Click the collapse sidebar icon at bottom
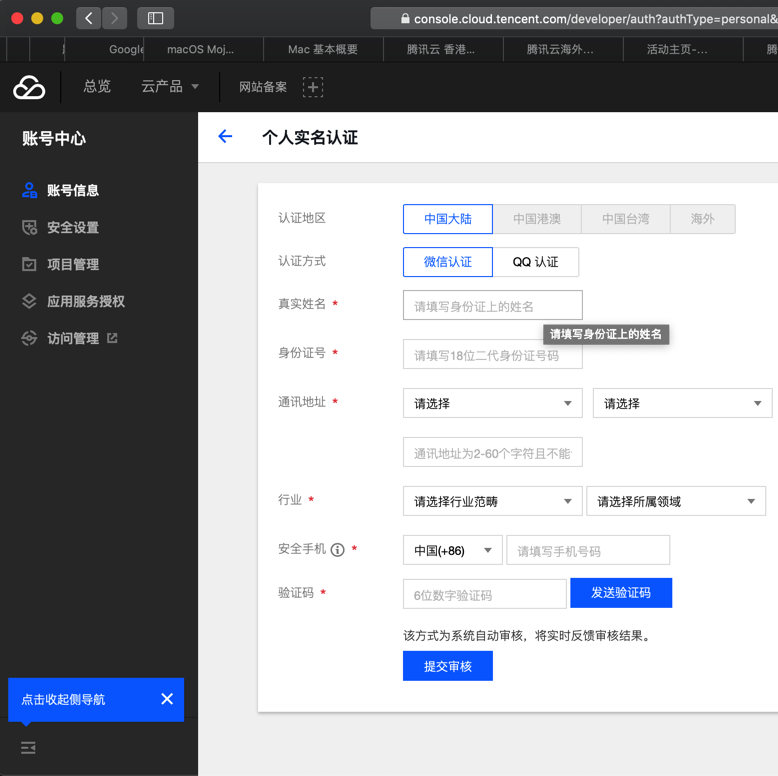 28,748
